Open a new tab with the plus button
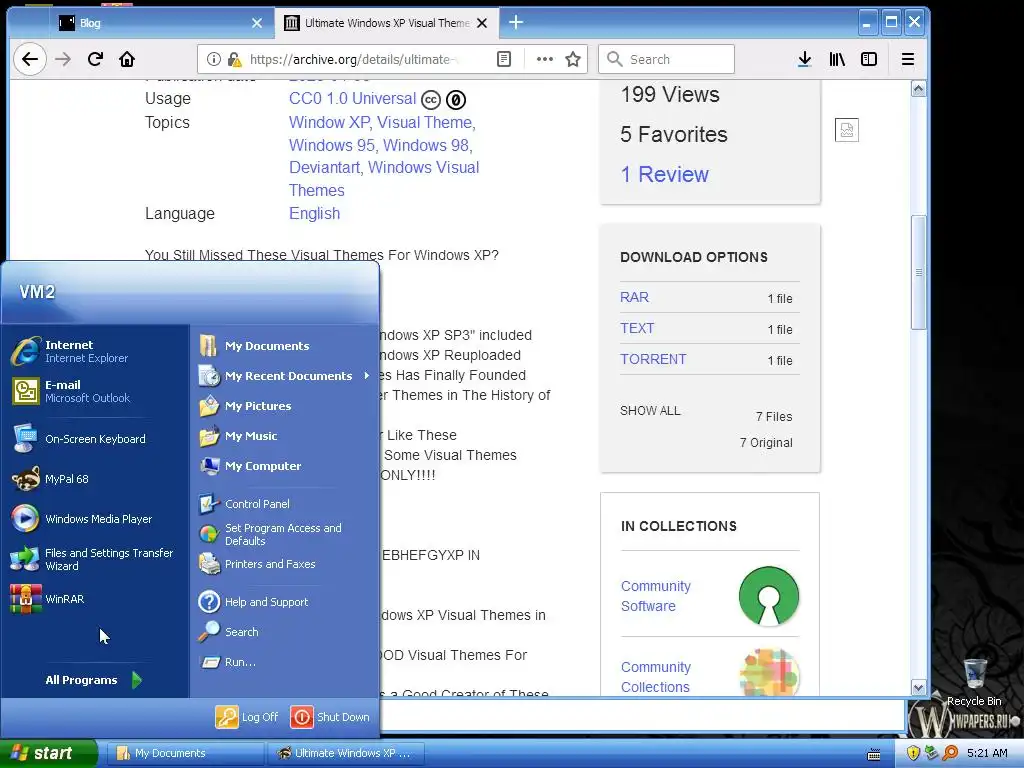This screenshot has width=1024, height=768. click(x=516, y=23)
